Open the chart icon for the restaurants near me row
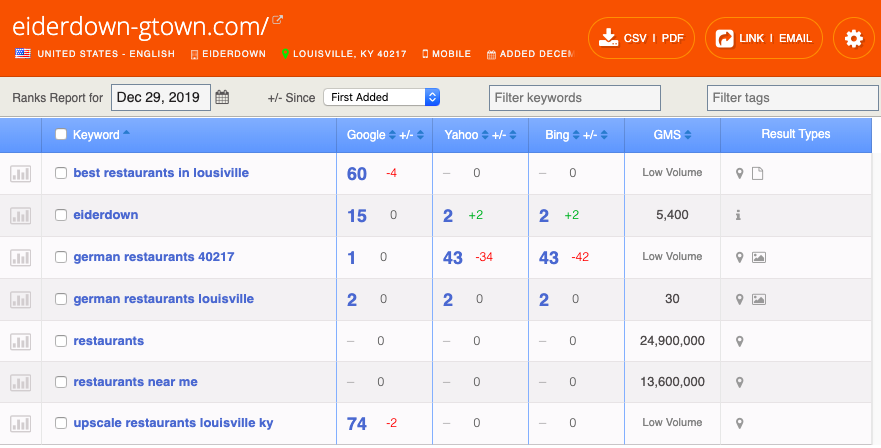 click(20, 383)
